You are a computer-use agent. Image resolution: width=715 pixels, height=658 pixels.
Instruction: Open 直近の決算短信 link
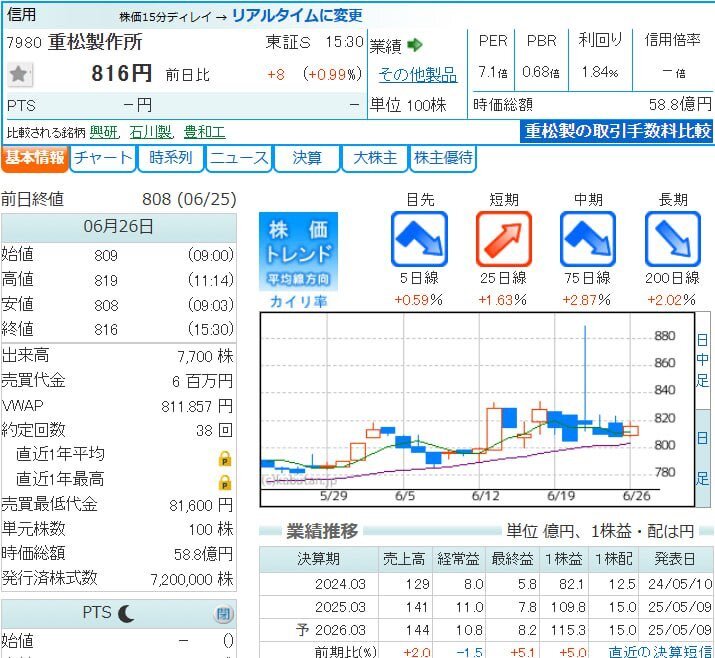point(660,652)
